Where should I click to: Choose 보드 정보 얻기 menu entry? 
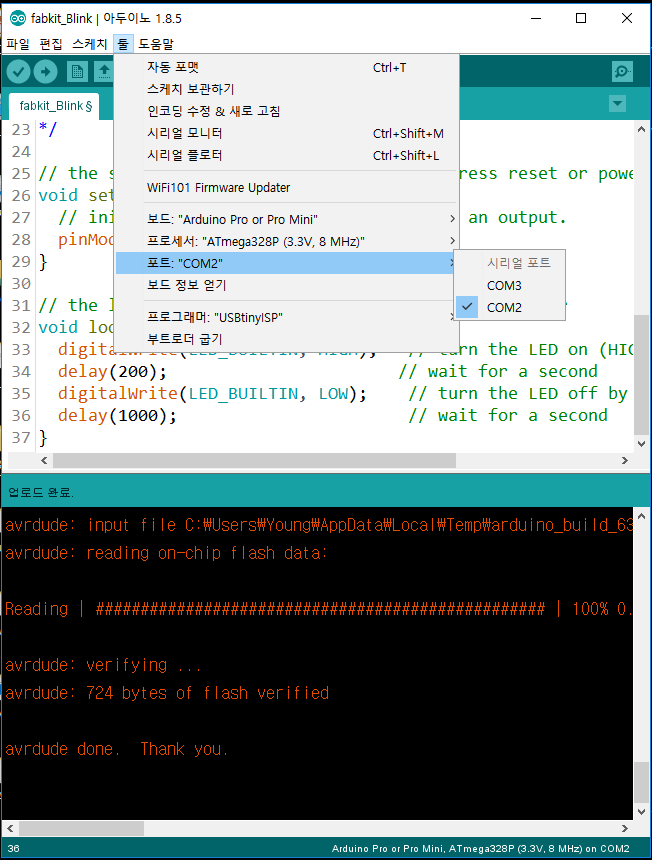click(287, 285)
